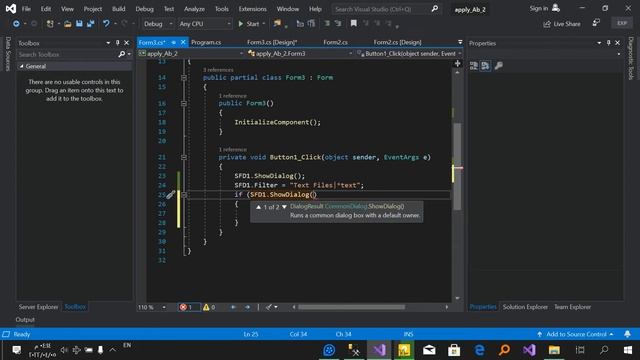Click the Property Pages wrench icon
This screenshot has width=640, height=360.
[499, 66]
